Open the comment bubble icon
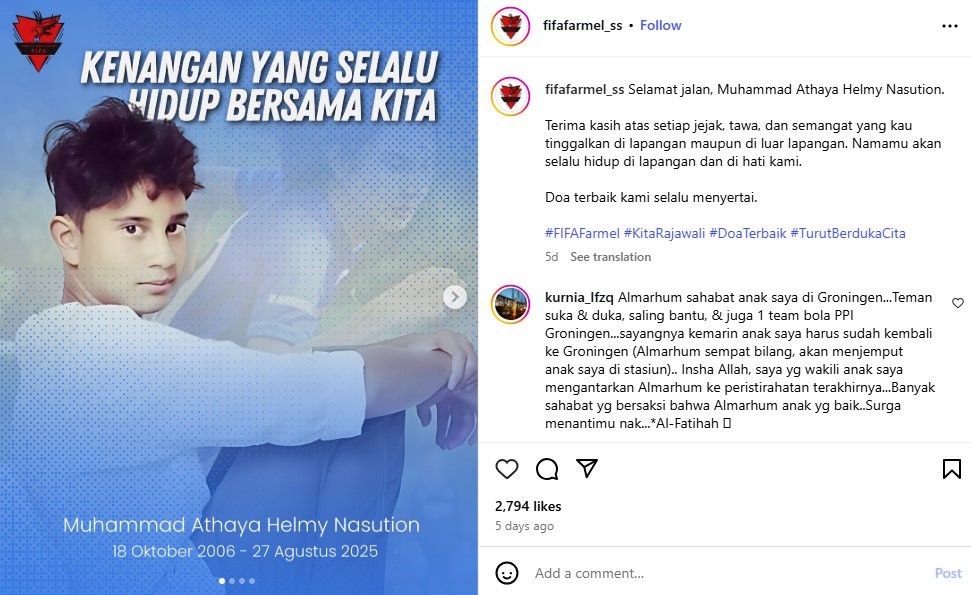This screenshot has width=971, height=595. coord(547,469)
